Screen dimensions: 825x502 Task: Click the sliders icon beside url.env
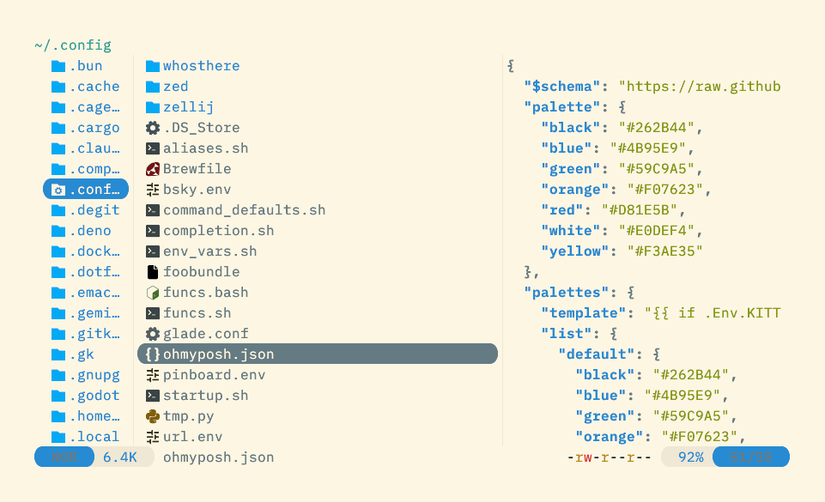pyautogui.click(x=153, y=437)
